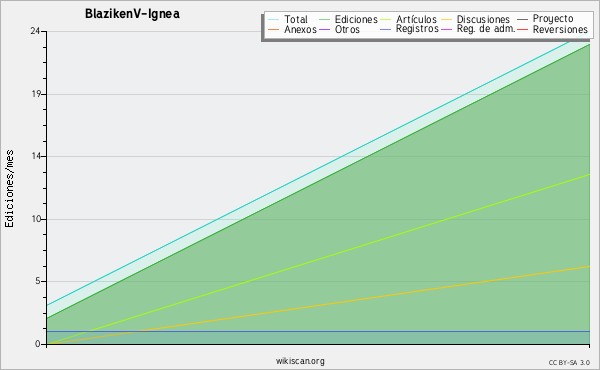Screen dimensions: 600x370
Task: Click the chart title BlazikenV-Ignea
Action: tap(132, 14)
